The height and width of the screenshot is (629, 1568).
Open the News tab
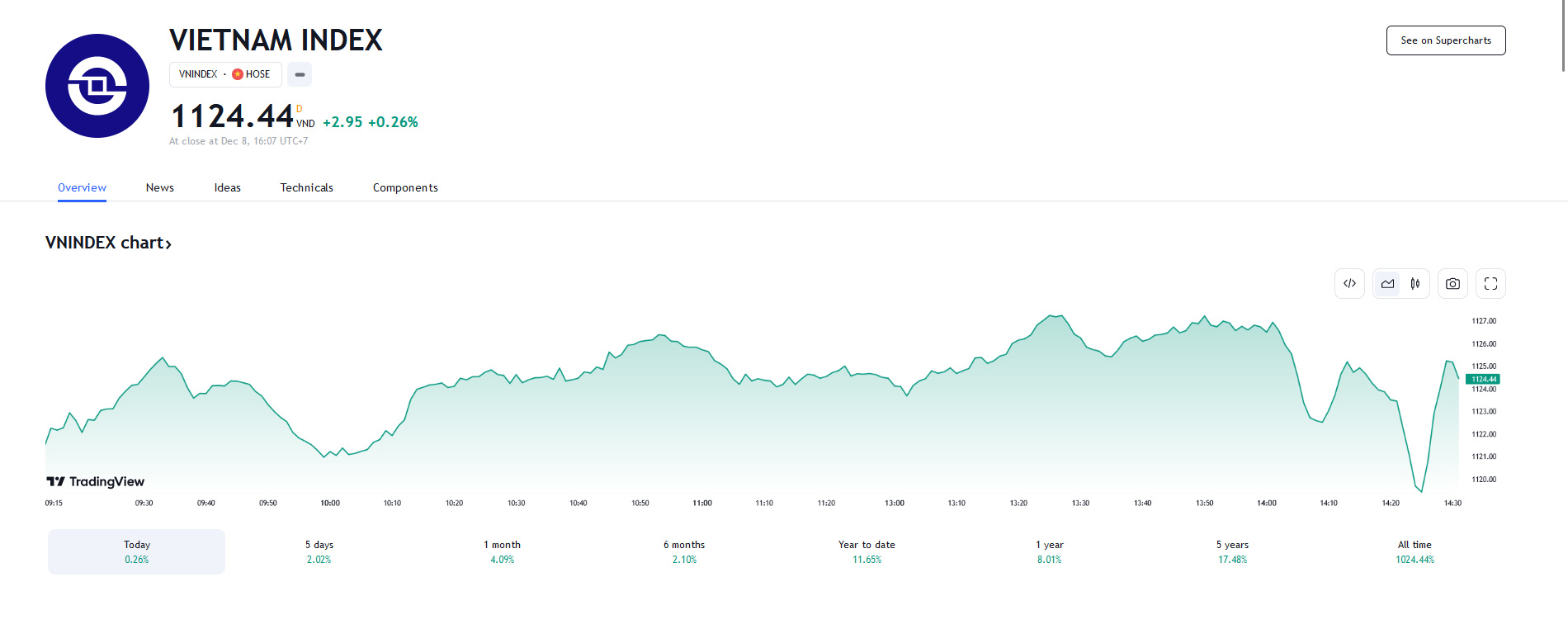click(x=160, y=187)
